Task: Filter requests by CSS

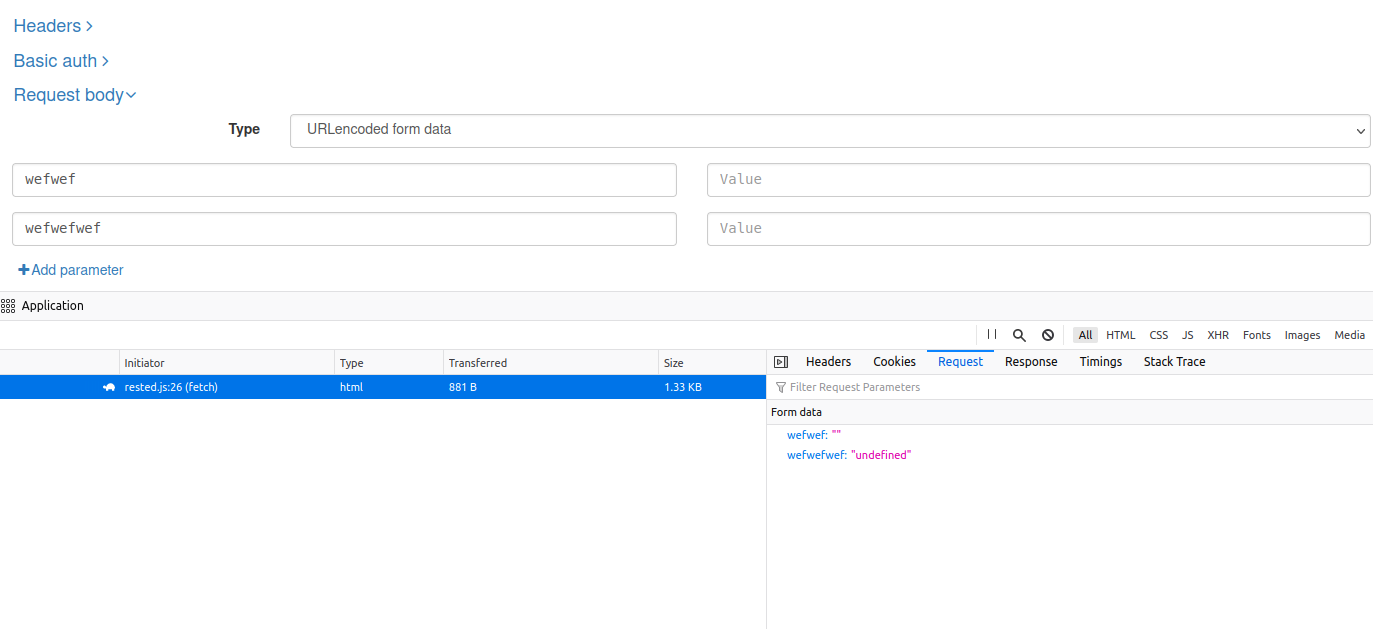Action: pos(1158,335)
